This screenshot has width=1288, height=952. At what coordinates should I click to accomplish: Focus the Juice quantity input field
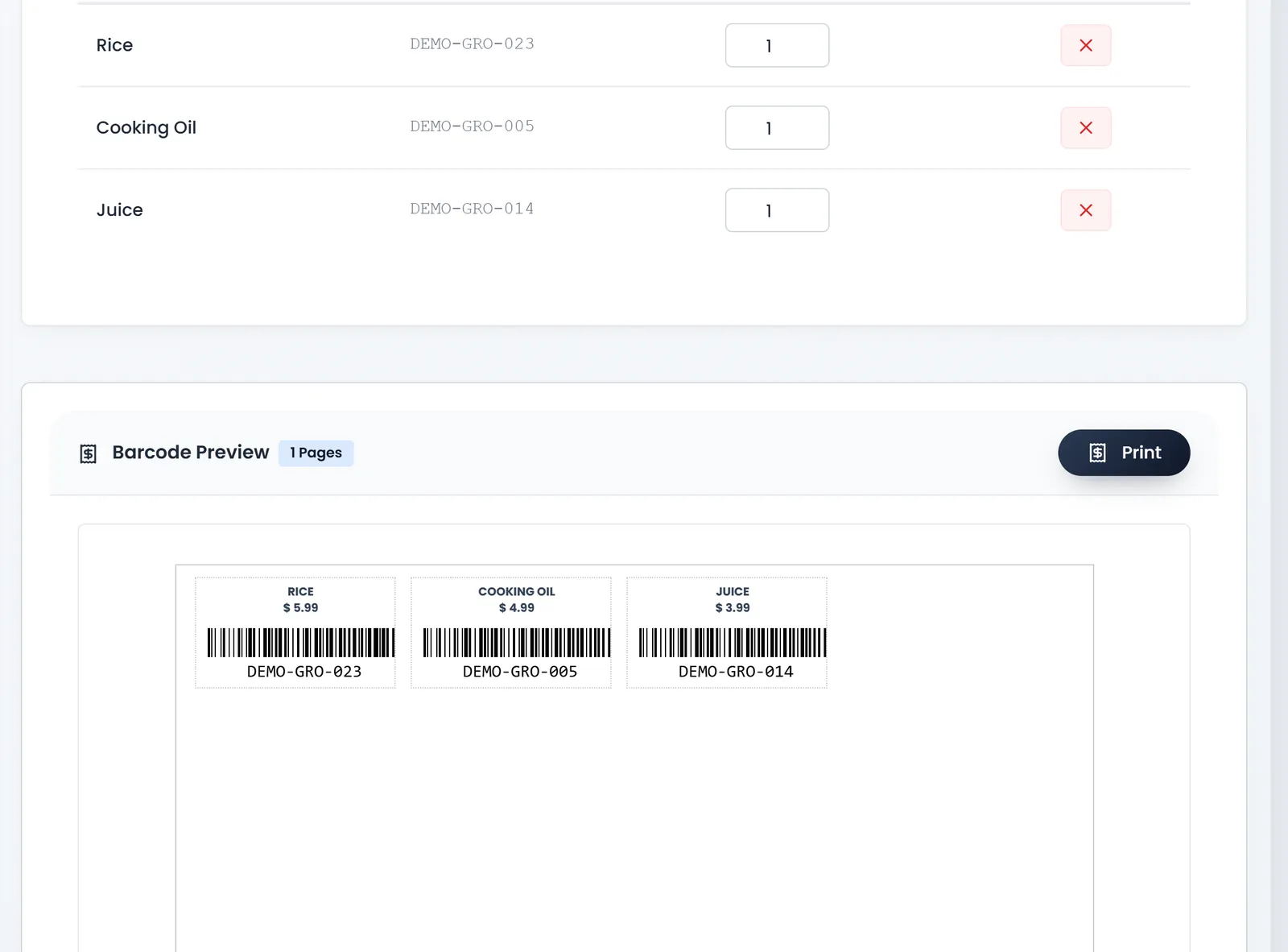click(x=777, y=210)
